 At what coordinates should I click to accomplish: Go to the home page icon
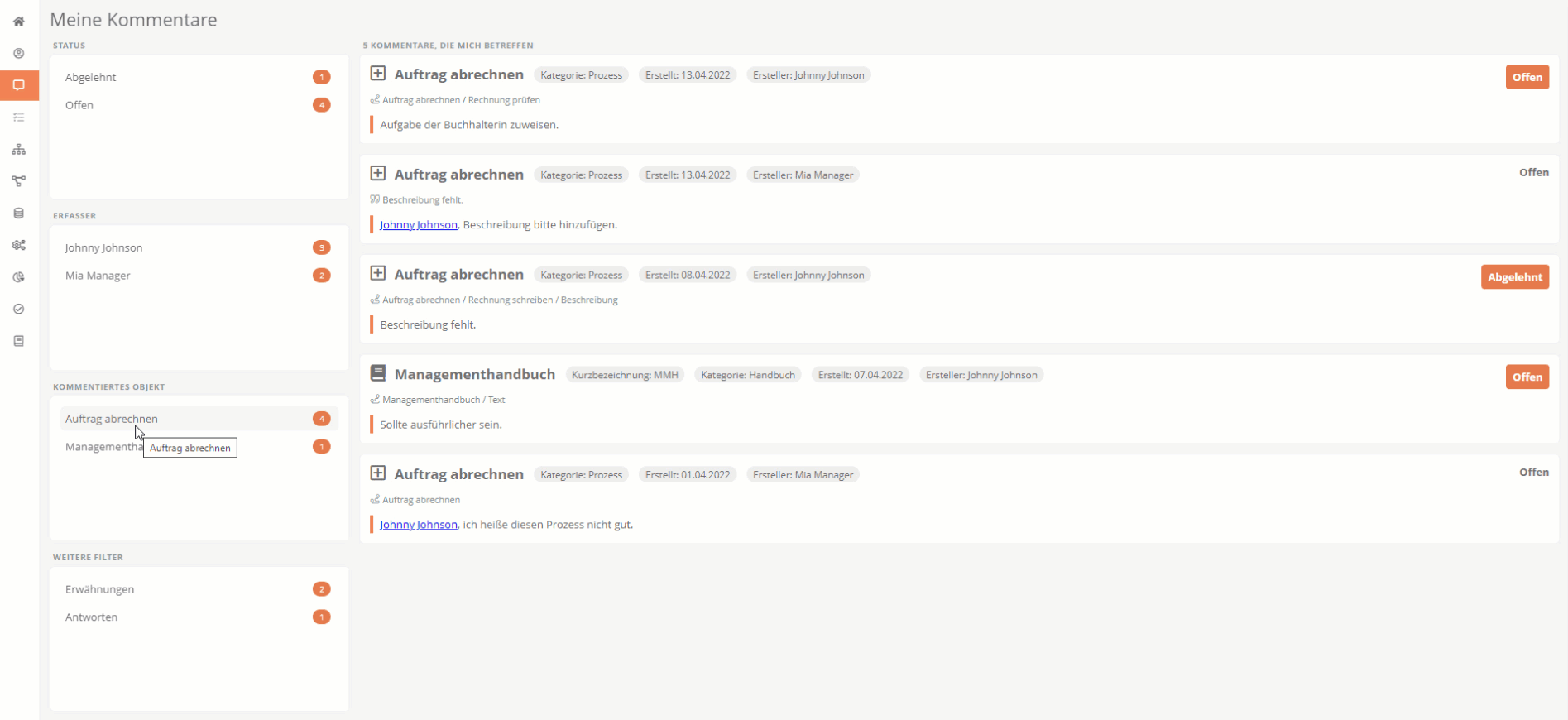tap(19, 22)
